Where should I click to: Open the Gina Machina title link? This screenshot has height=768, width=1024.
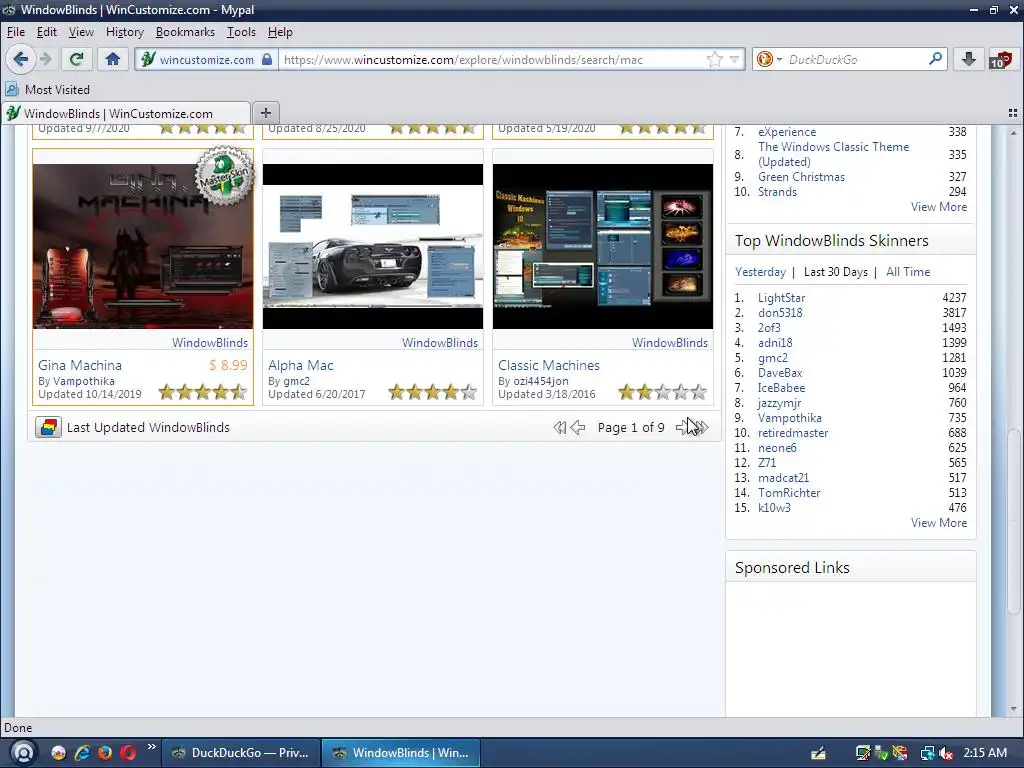(80, 365)
